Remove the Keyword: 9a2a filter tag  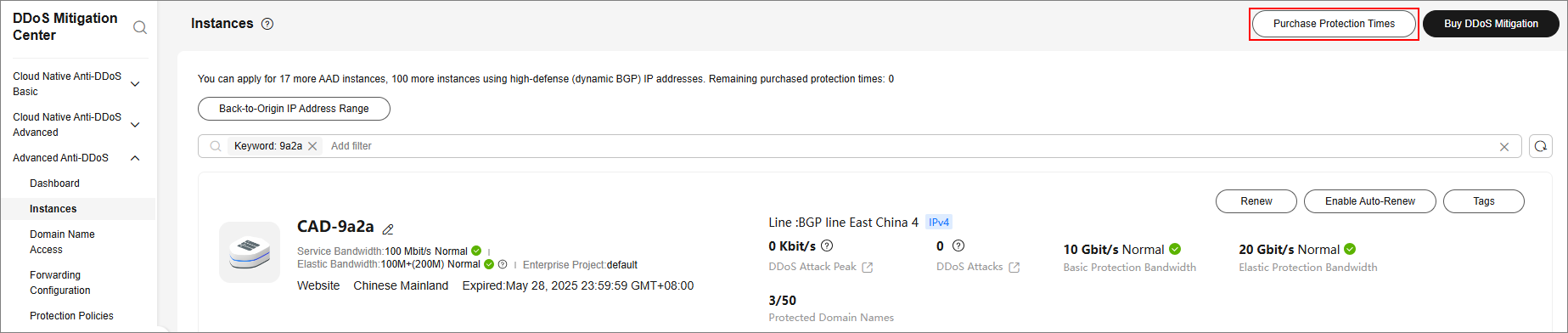pyautogui.click(x=312, y=146)
